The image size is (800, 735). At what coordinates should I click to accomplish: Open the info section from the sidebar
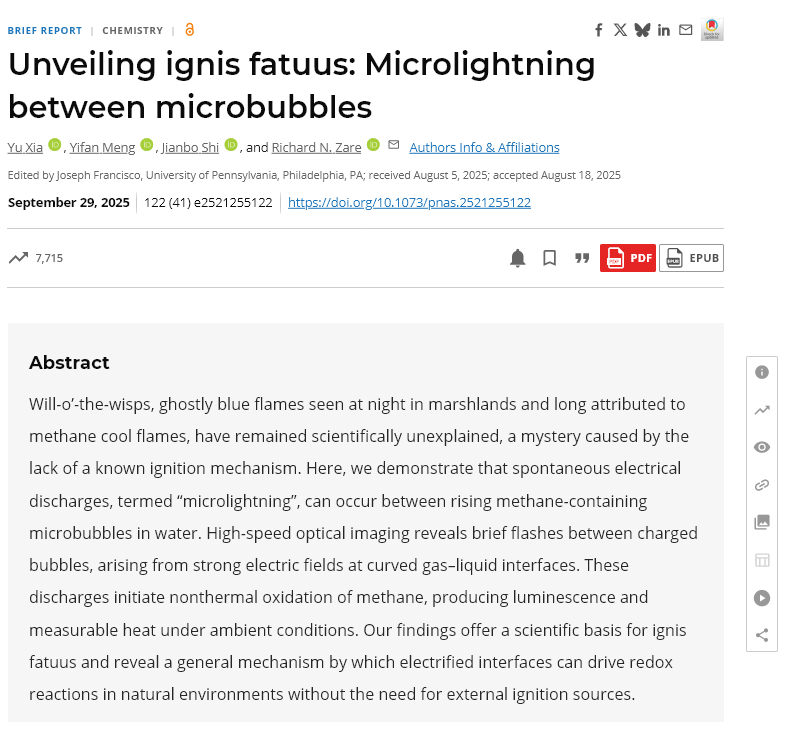point(762,372)
